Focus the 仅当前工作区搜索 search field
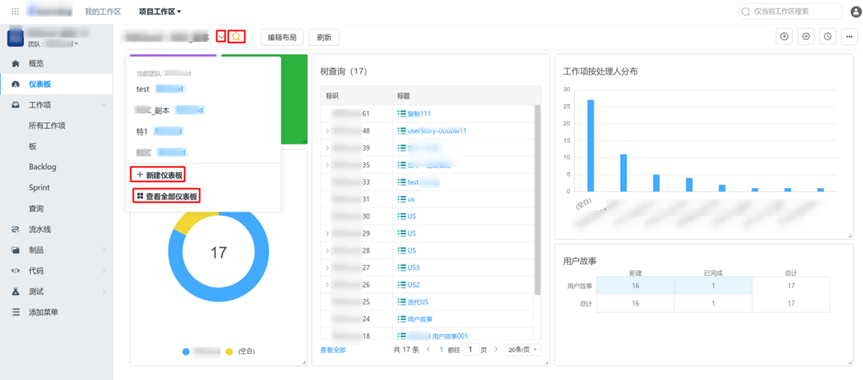Screen dimensions: 863x380 pos(790,12)
